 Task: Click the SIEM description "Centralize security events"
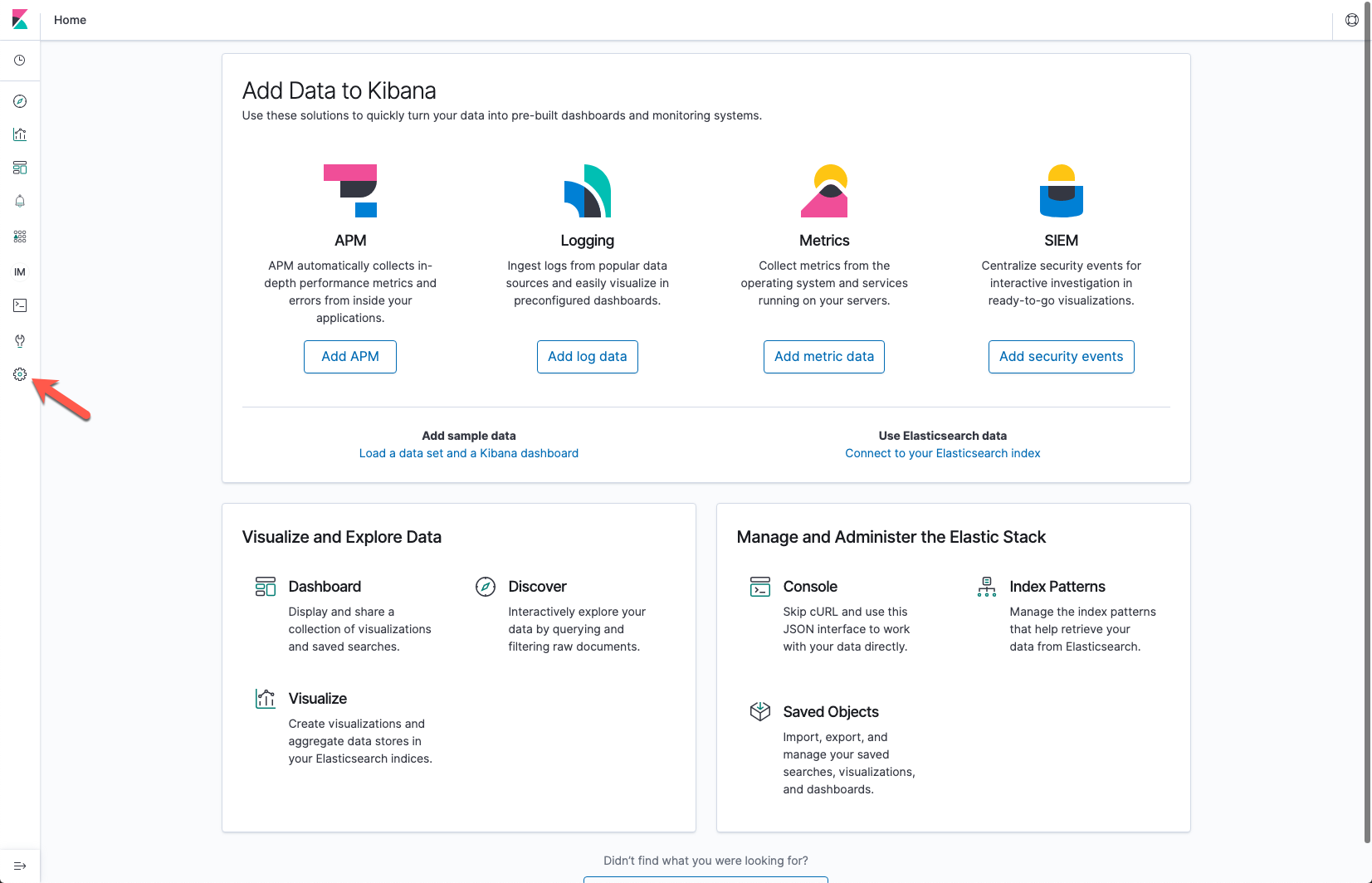tap(1062, 283)
